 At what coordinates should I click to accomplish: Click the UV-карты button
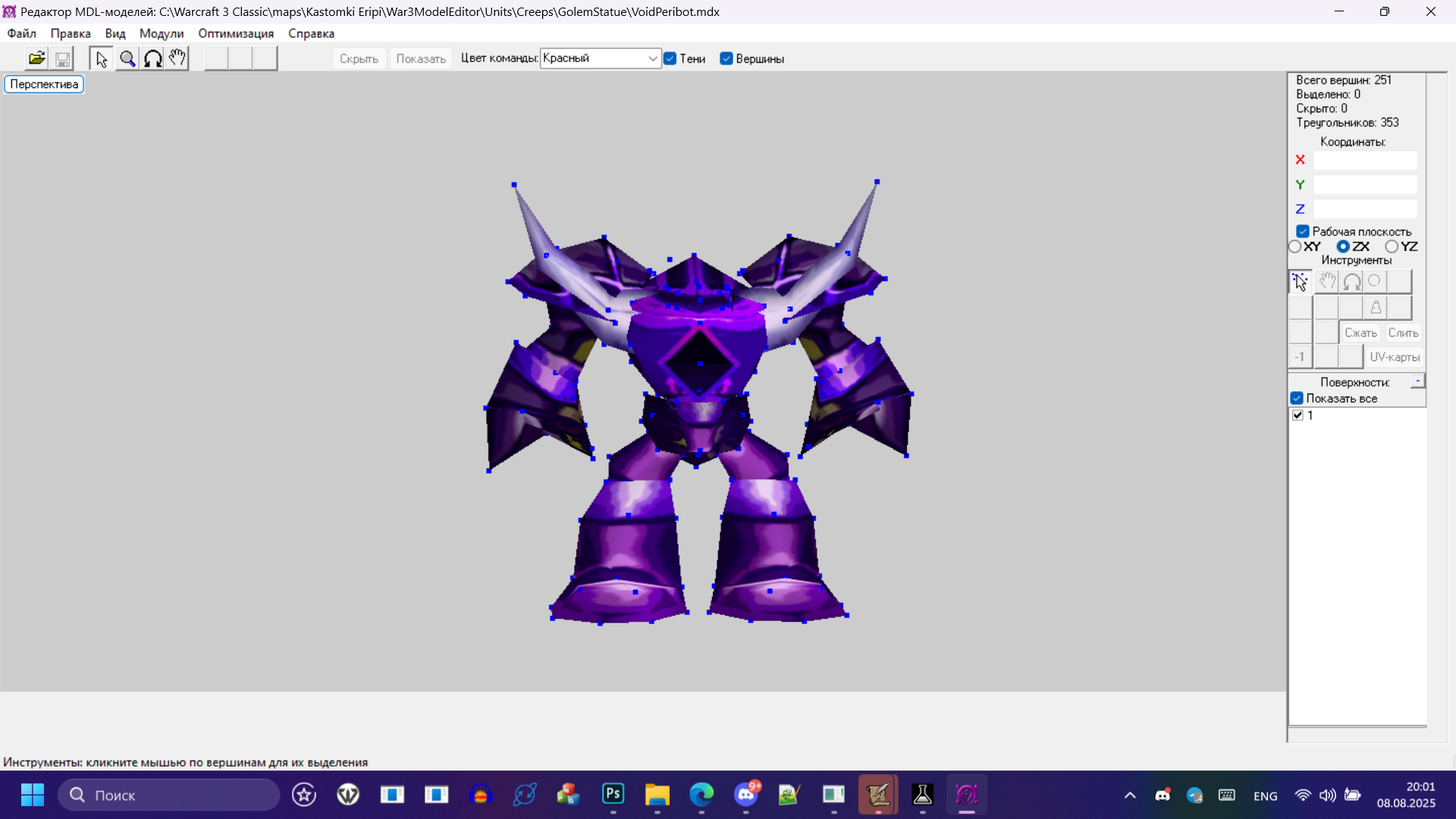tap(1395, 356)
